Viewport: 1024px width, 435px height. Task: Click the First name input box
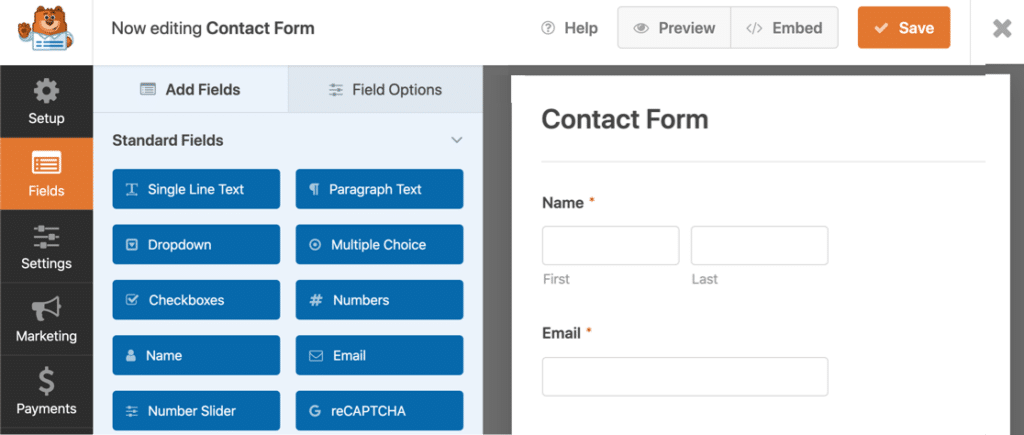click(610, 245)
